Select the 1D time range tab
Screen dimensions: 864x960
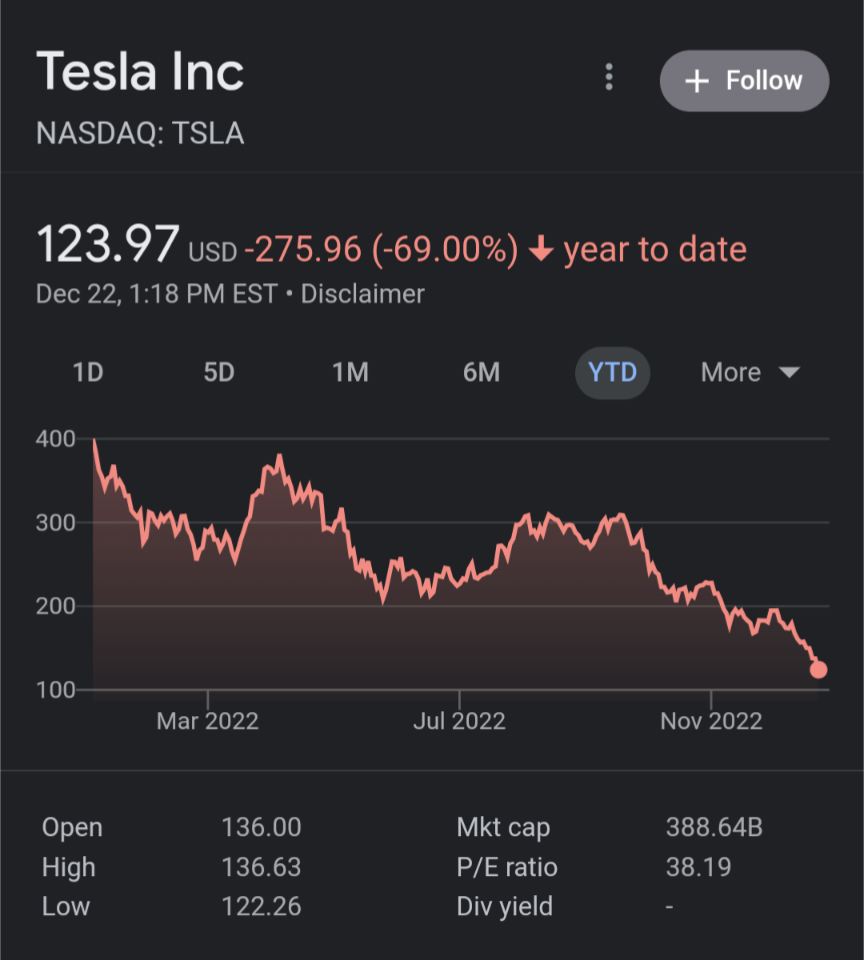pos(88,373)
